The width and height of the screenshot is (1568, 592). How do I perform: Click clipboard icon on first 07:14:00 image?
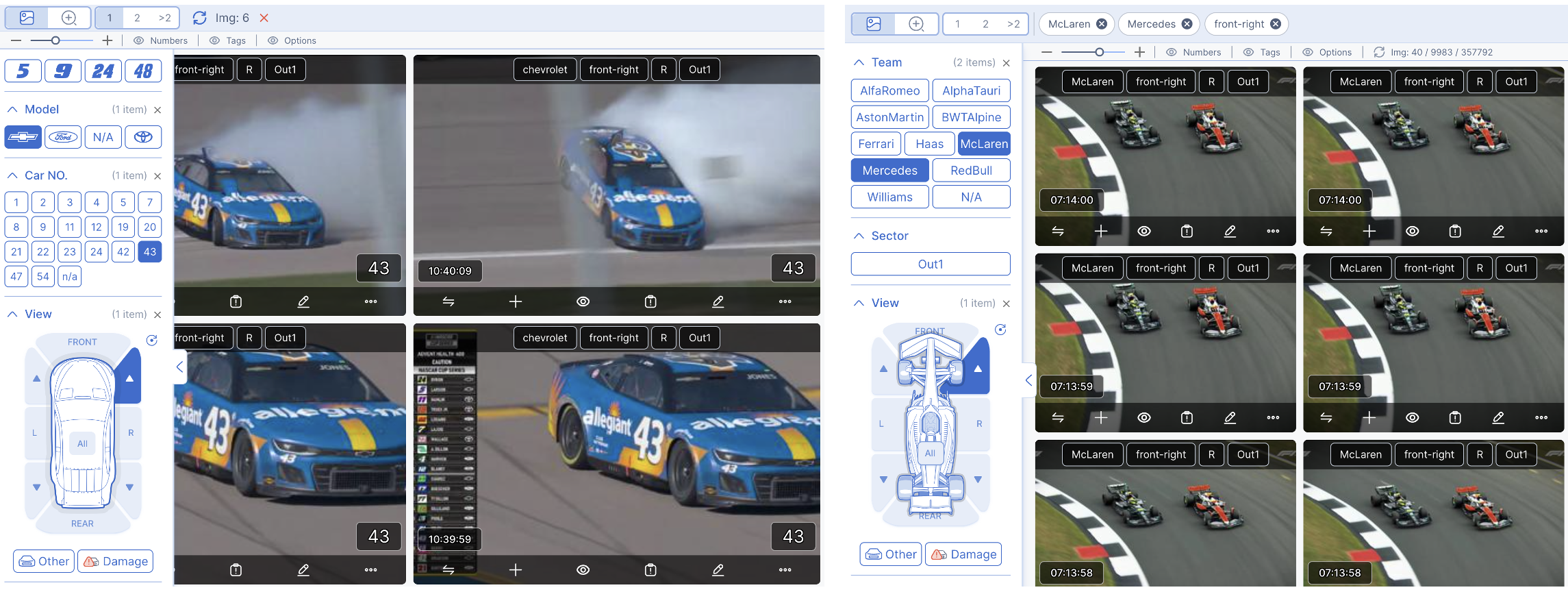[x=1187, y=232]
